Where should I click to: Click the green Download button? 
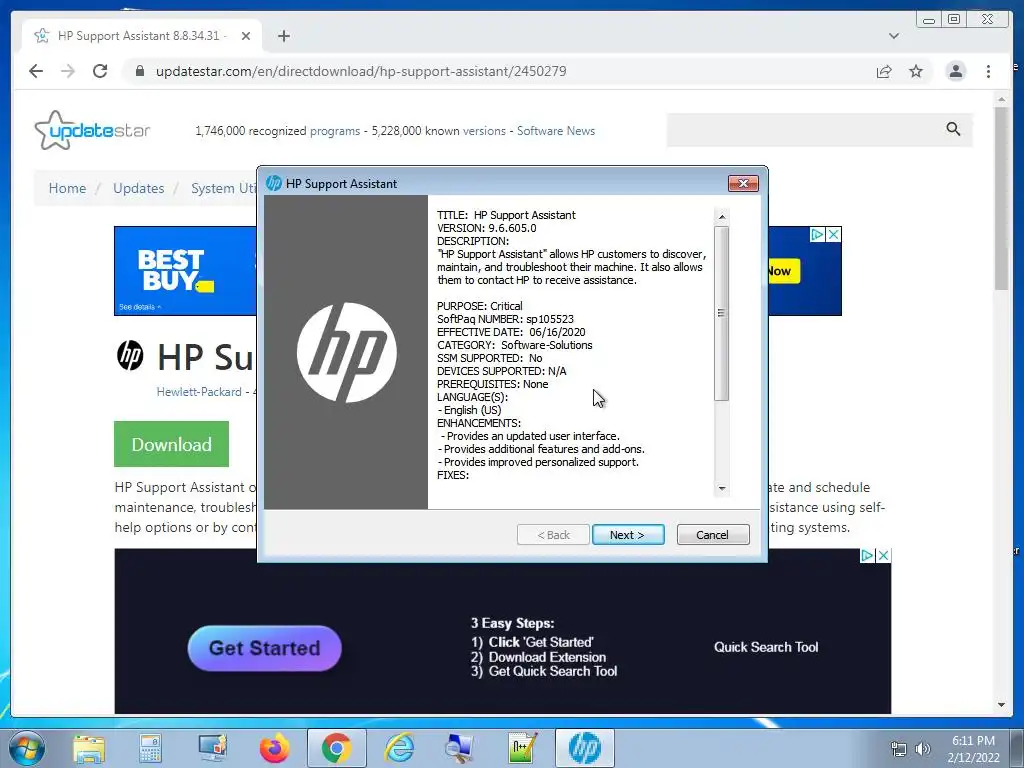coord(172,444)
